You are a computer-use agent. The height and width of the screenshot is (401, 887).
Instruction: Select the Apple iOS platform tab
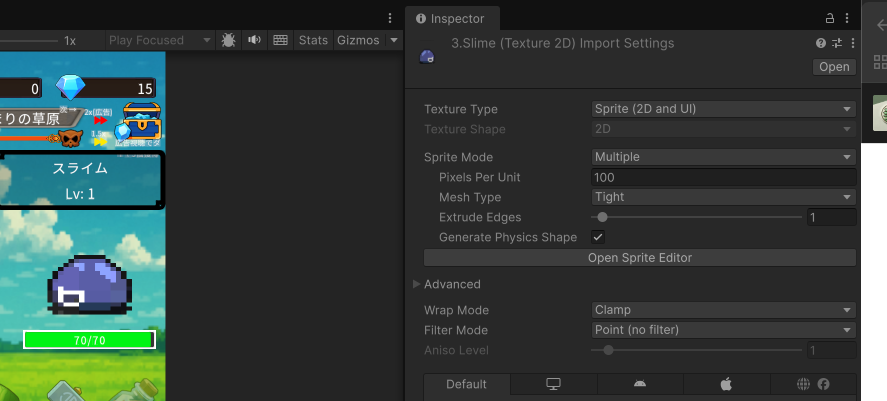tap(727, 384)
